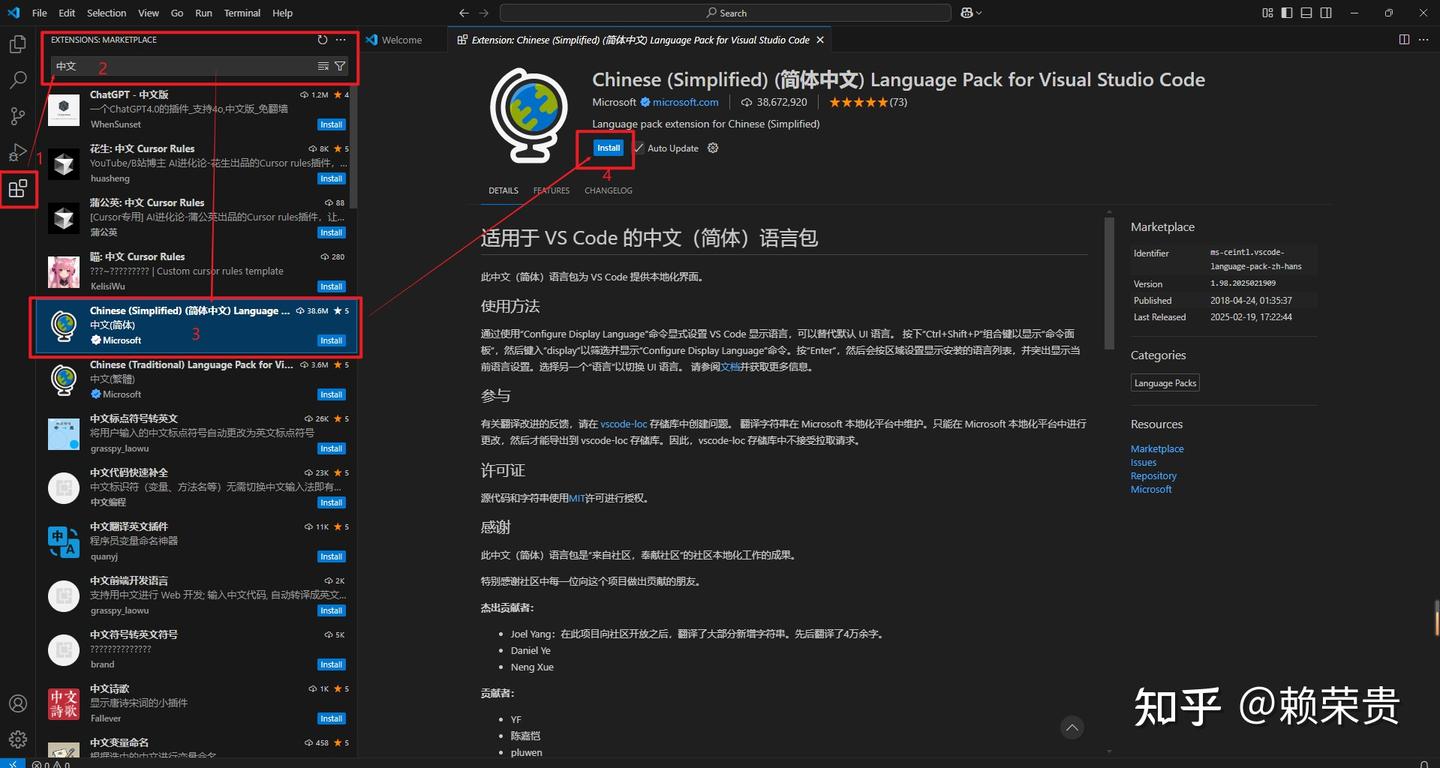Click the extension details page scrollbar

1109,282
